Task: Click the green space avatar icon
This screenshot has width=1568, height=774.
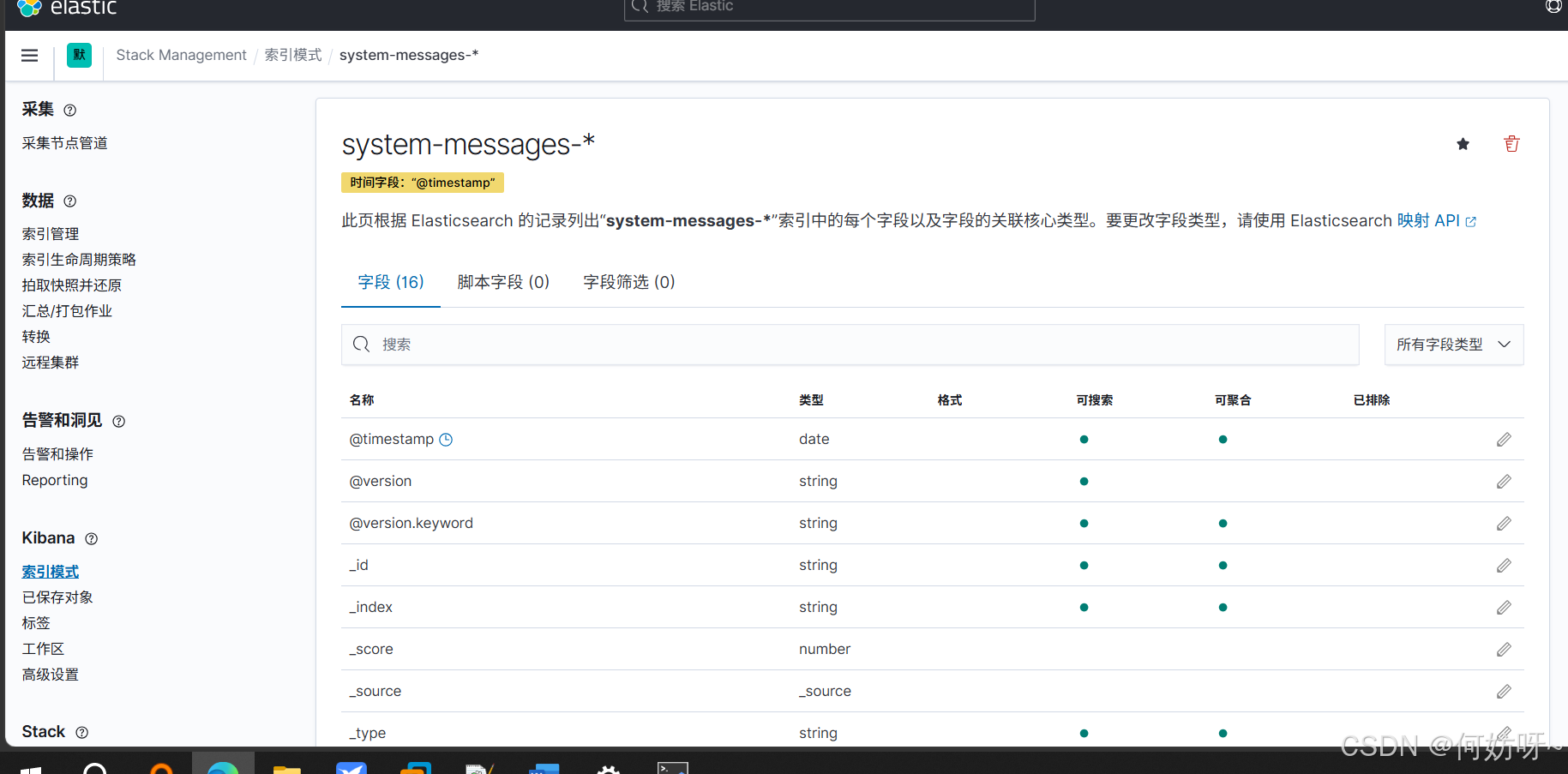Action: [x=79, y=56]
